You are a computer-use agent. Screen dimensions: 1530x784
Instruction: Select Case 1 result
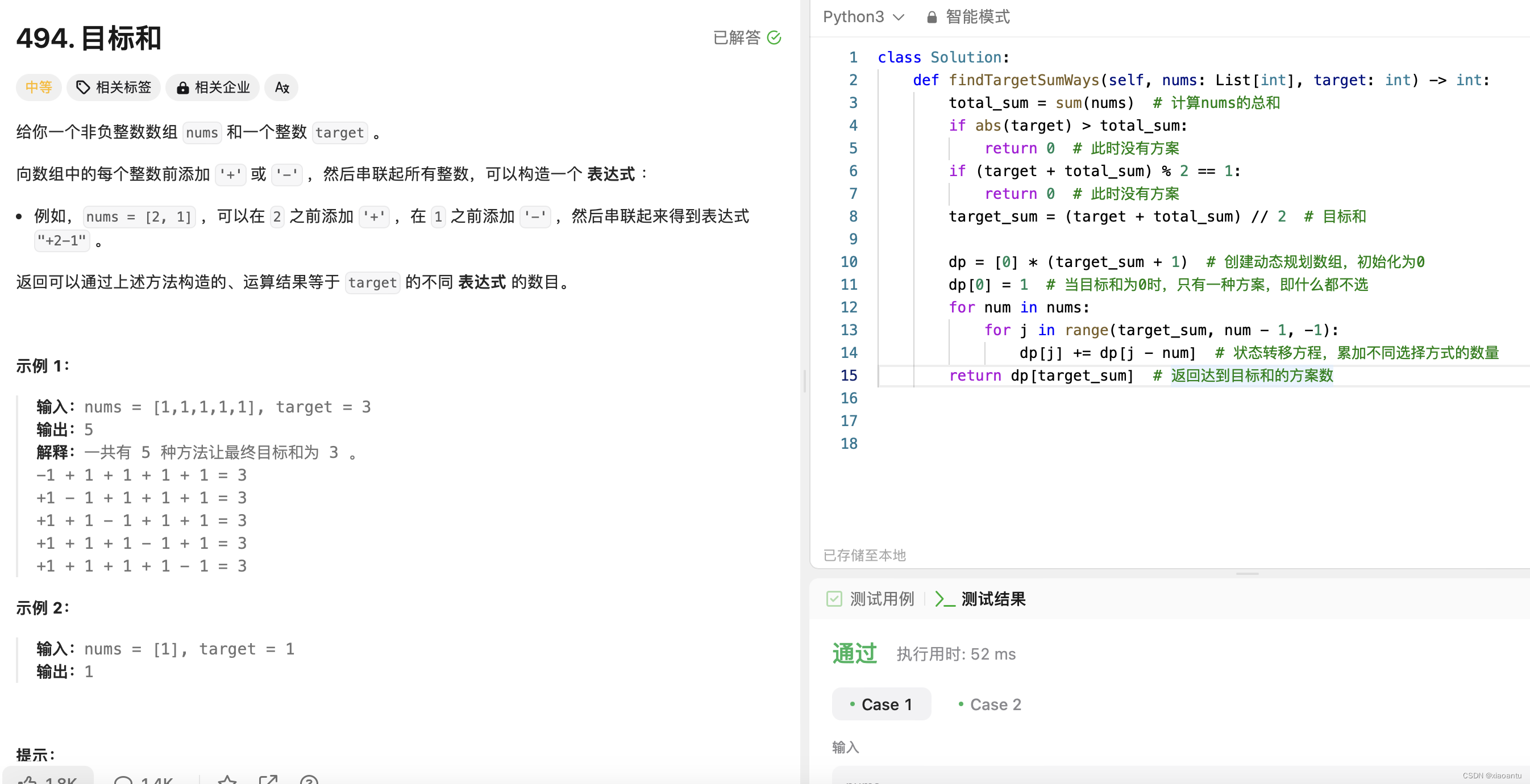pyautogui.click(x=882, y=704)
